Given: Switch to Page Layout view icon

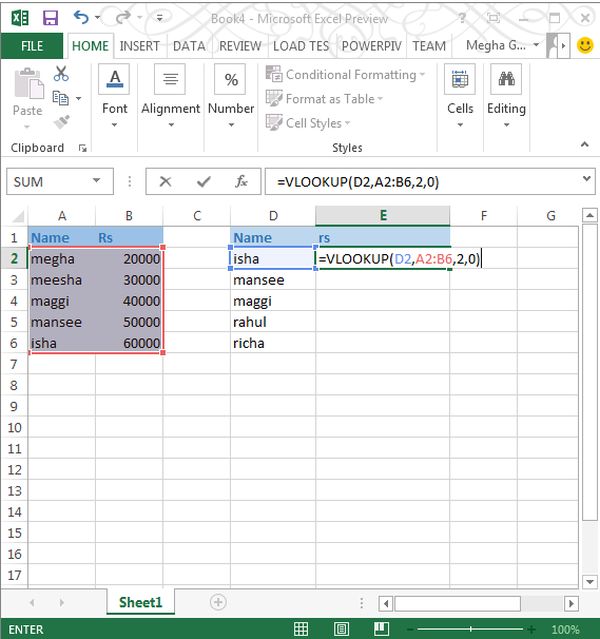Looking at the screenshot, I should [341, 629].
